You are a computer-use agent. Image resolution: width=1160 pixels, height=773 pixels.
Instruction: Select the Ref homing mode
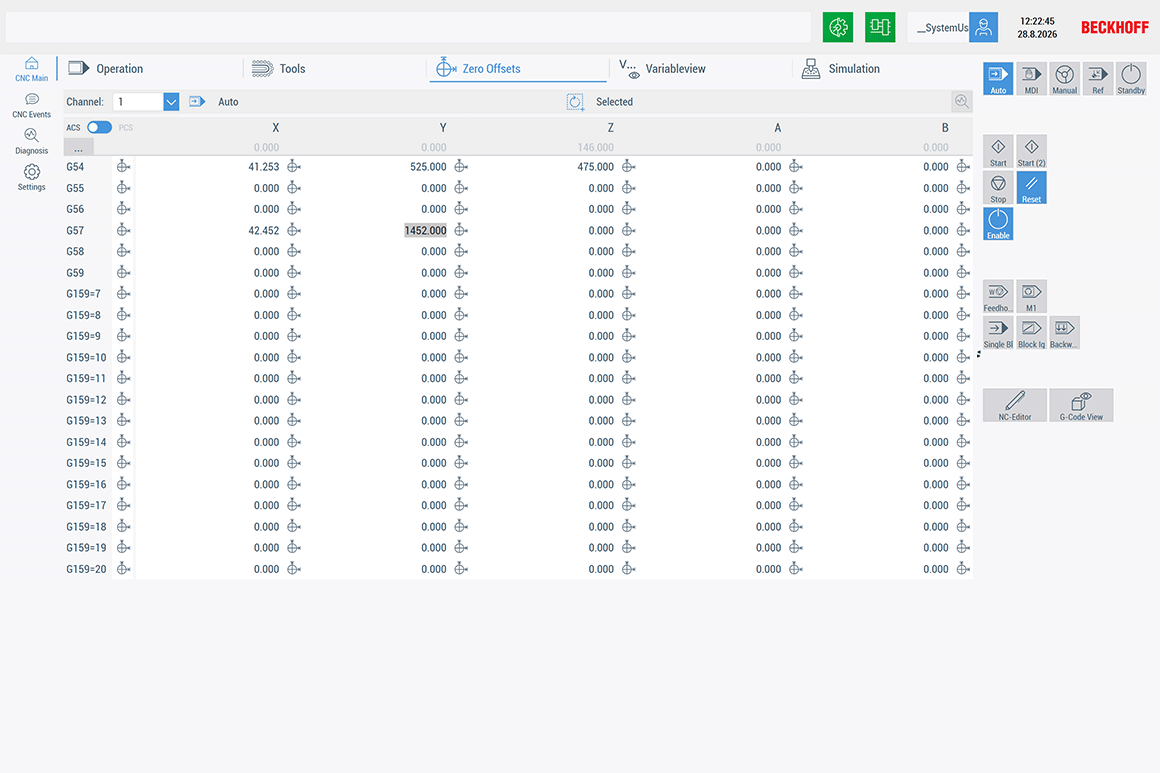pos(1098,78)
